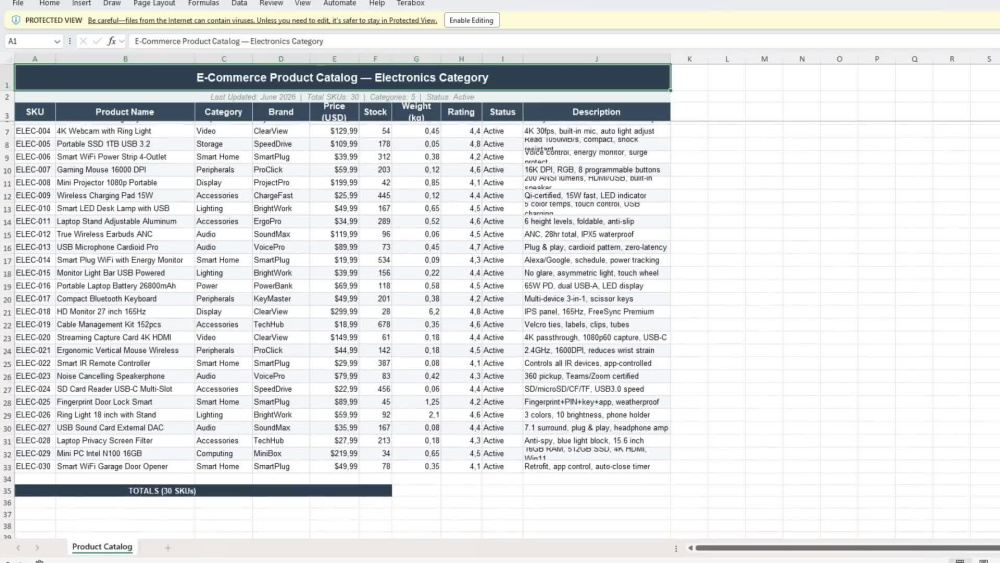The image size is (1000, 563).
Task: Select the 'Computing' category cell
Action: coord(223,454)
